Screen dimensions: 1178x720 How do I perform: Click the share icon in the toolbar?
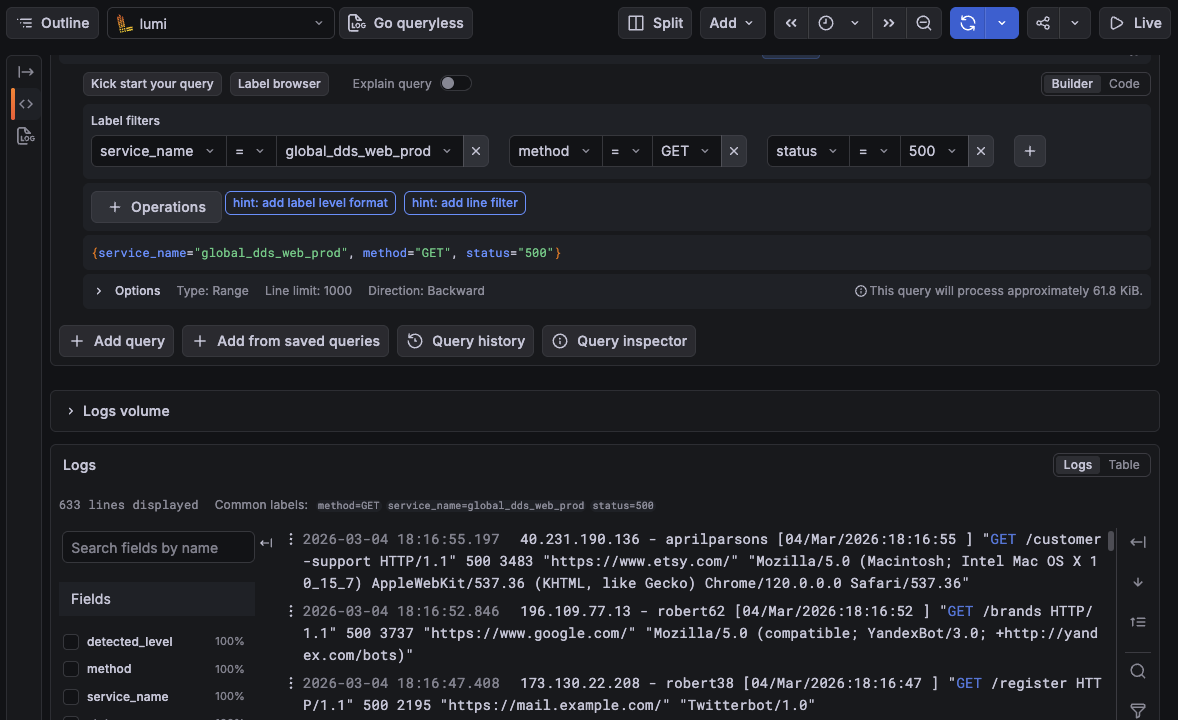pyautogui.click(x=1043, y=23)
